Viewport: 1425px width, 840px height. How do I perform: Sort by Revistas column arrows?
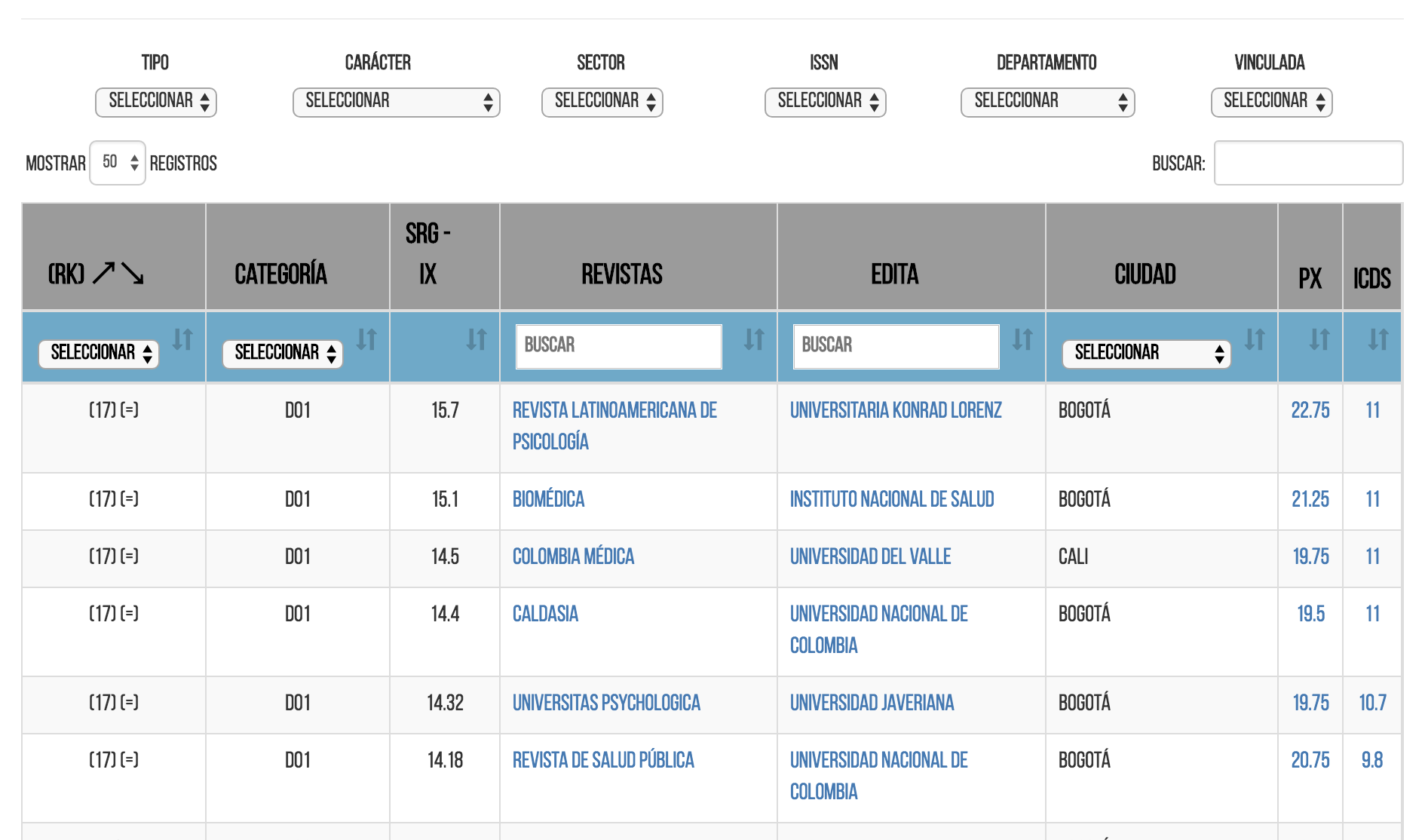(754, 339)
